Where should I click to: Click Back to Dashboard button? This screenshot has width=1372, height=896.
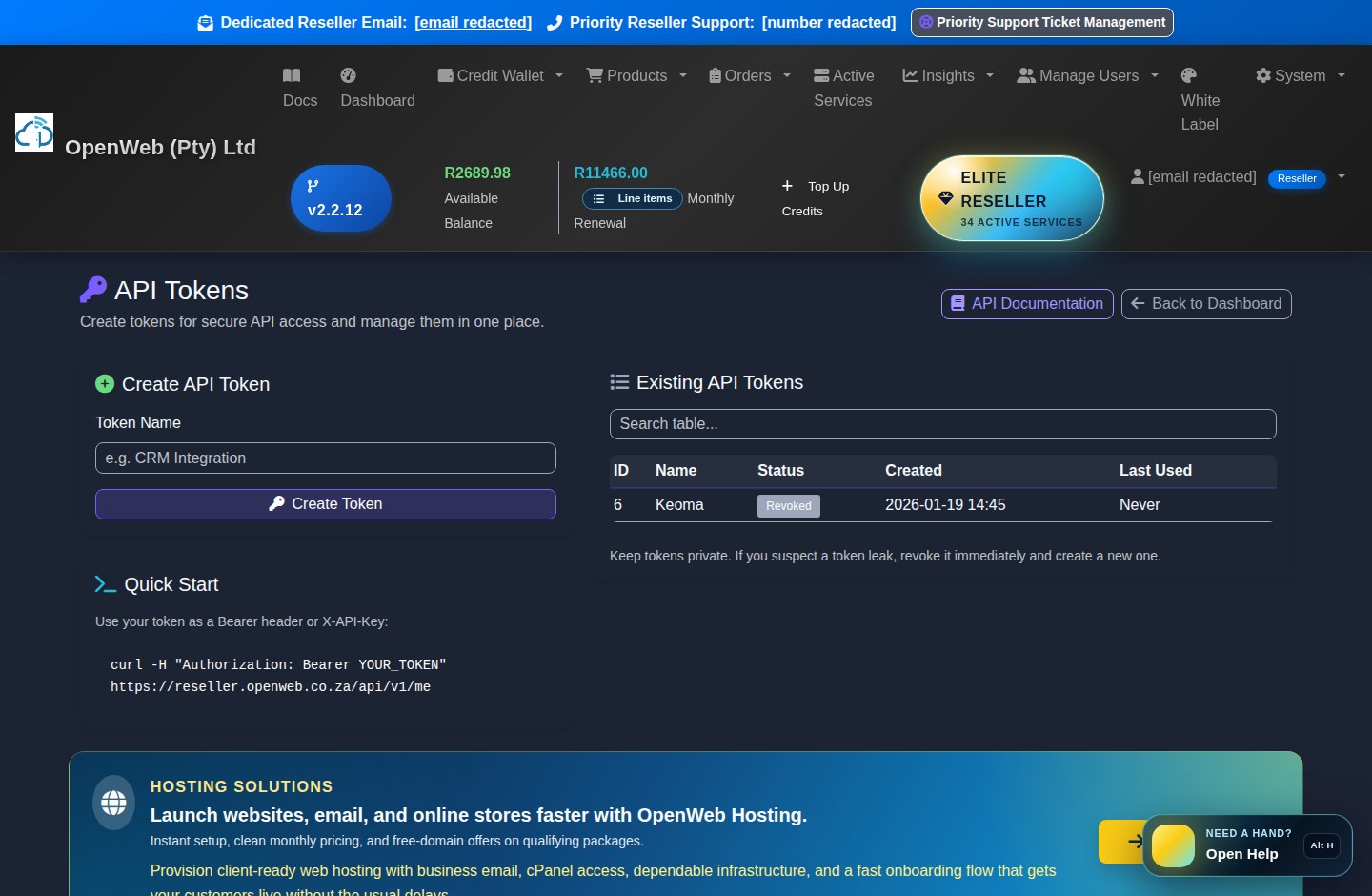click(x=1206, y=304)
